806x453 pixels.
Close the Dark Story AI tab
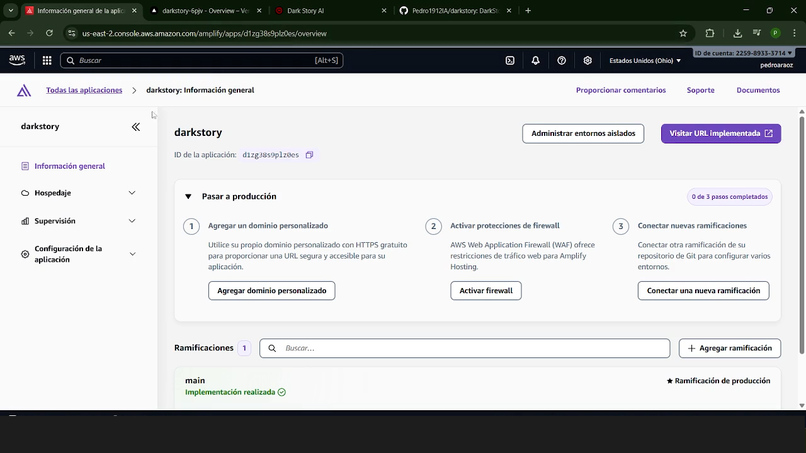pos(383,10)
